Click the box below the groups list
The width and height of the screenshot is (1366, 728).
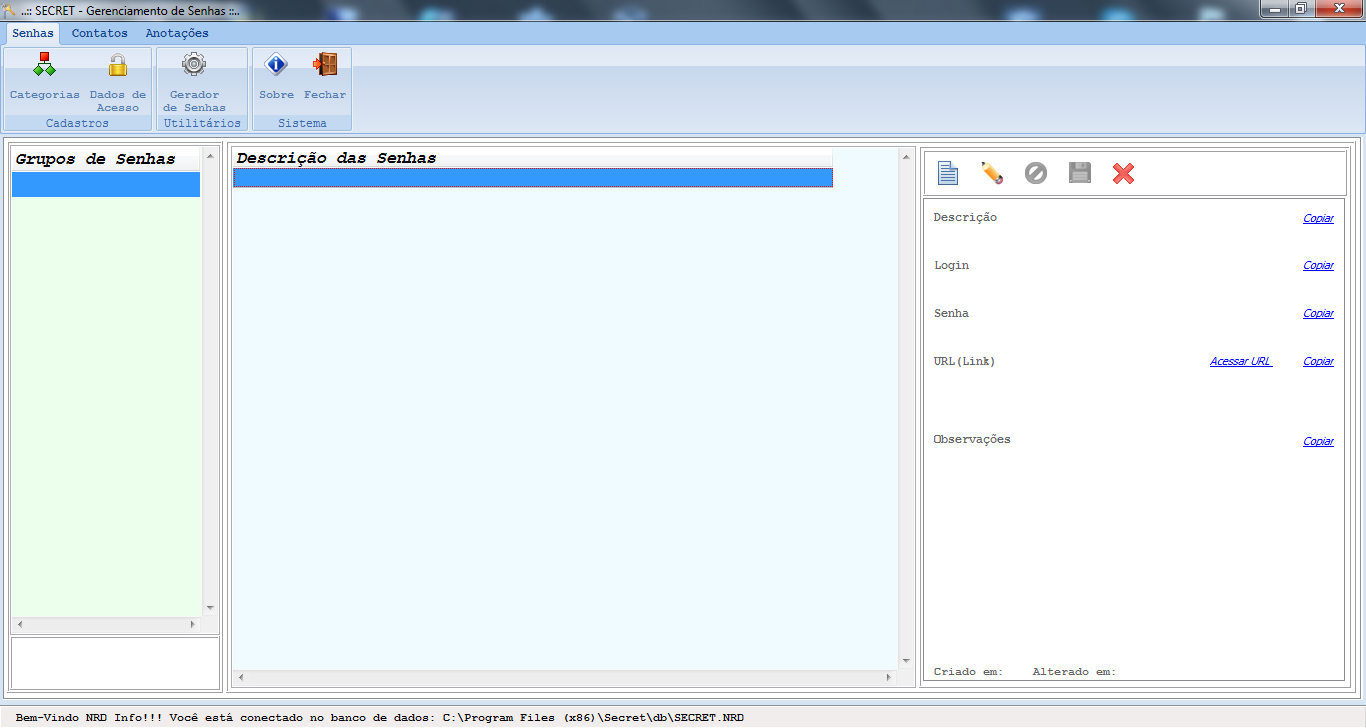pyautogui.click(x=115, y=663)
